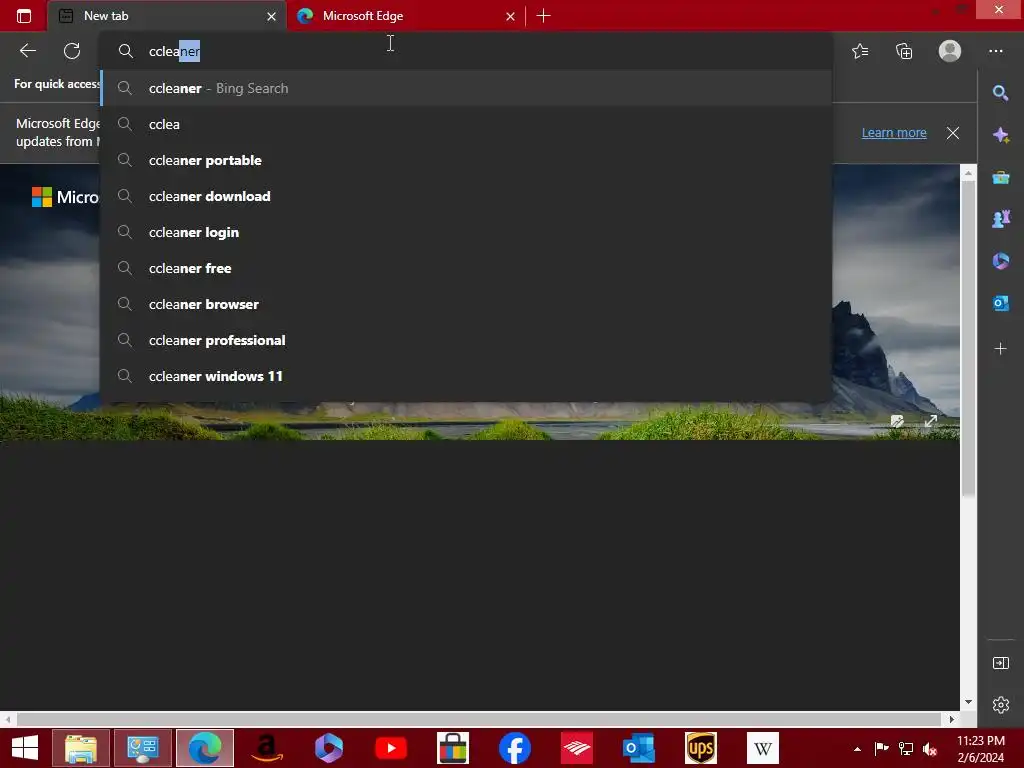Open Microsoft Store from taskbar
This screenshot has height=768, width=1024.
453,748
